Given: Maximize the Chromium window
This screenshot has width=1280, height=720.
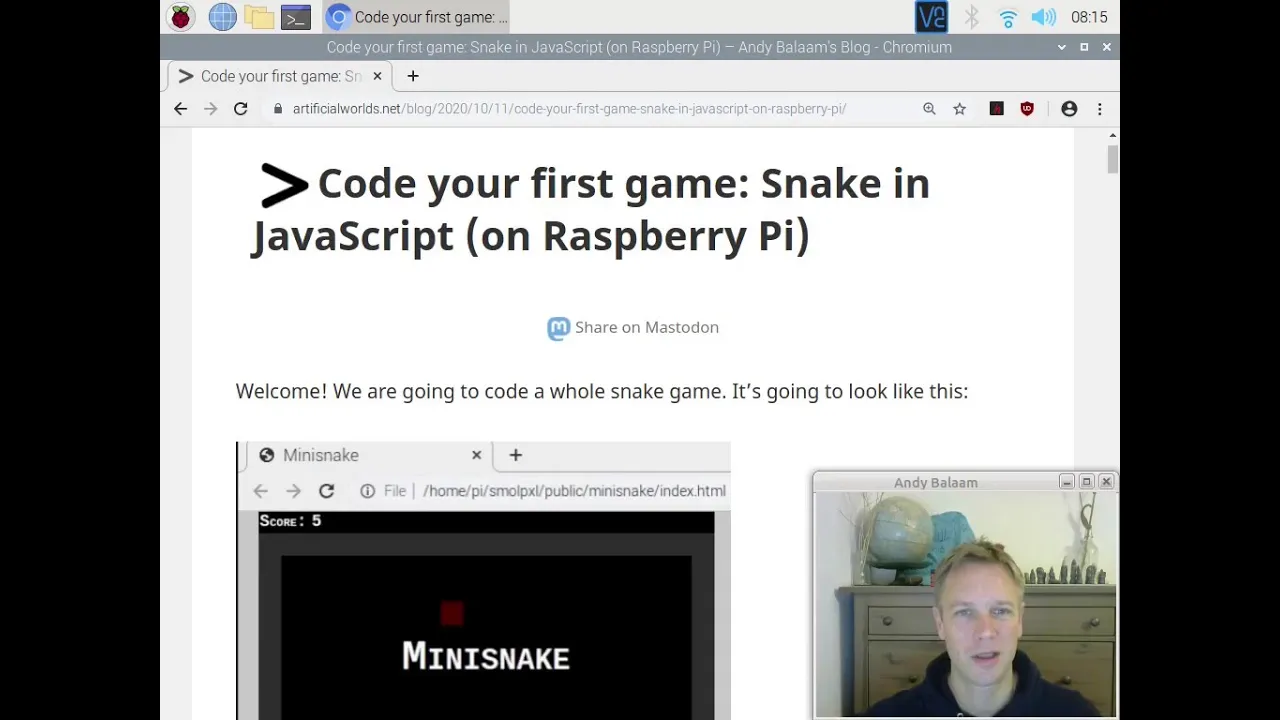Looking at the screenshot, I should pos(1084,47).
